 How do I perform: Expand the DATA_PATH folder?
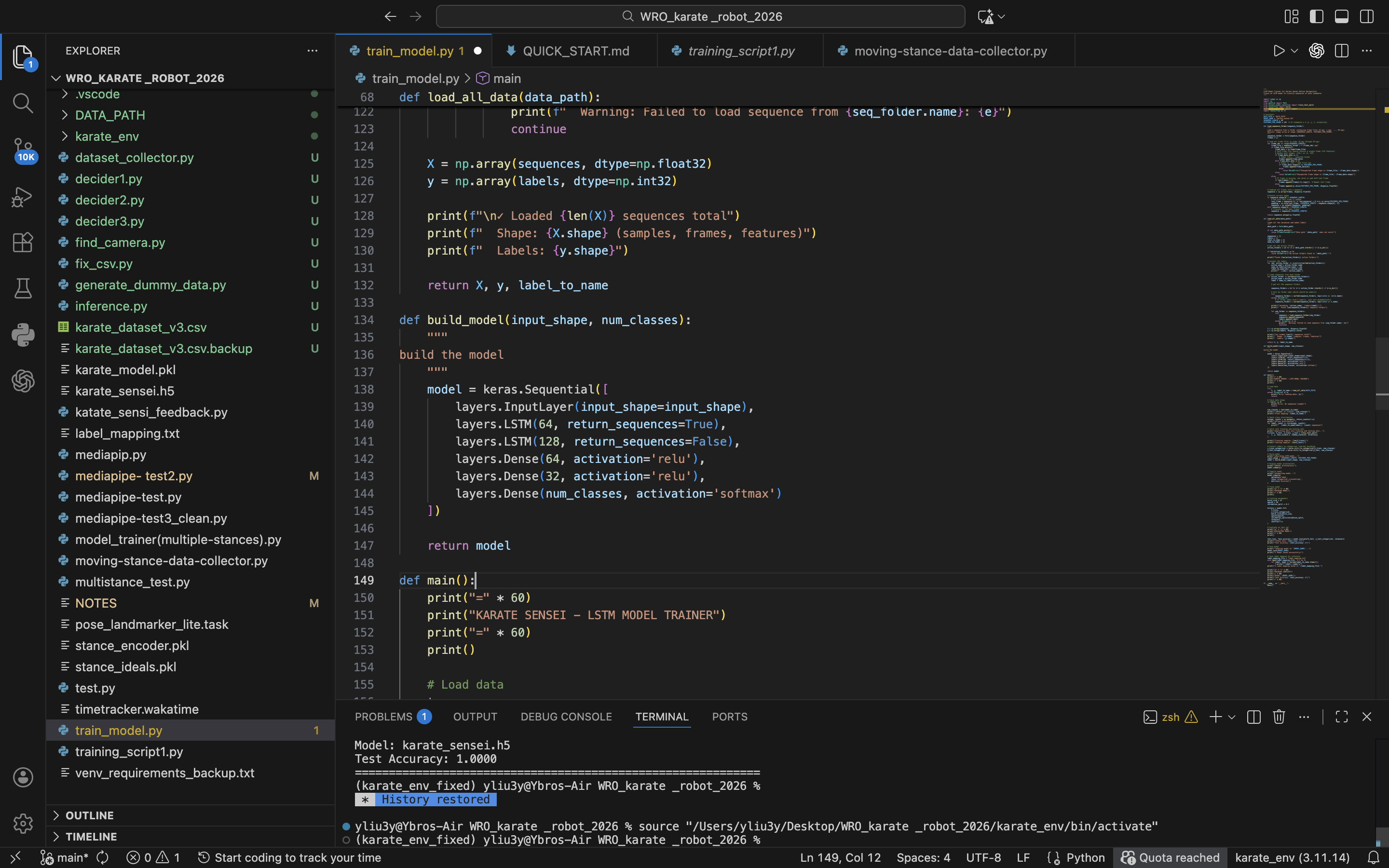click(109, 115)
